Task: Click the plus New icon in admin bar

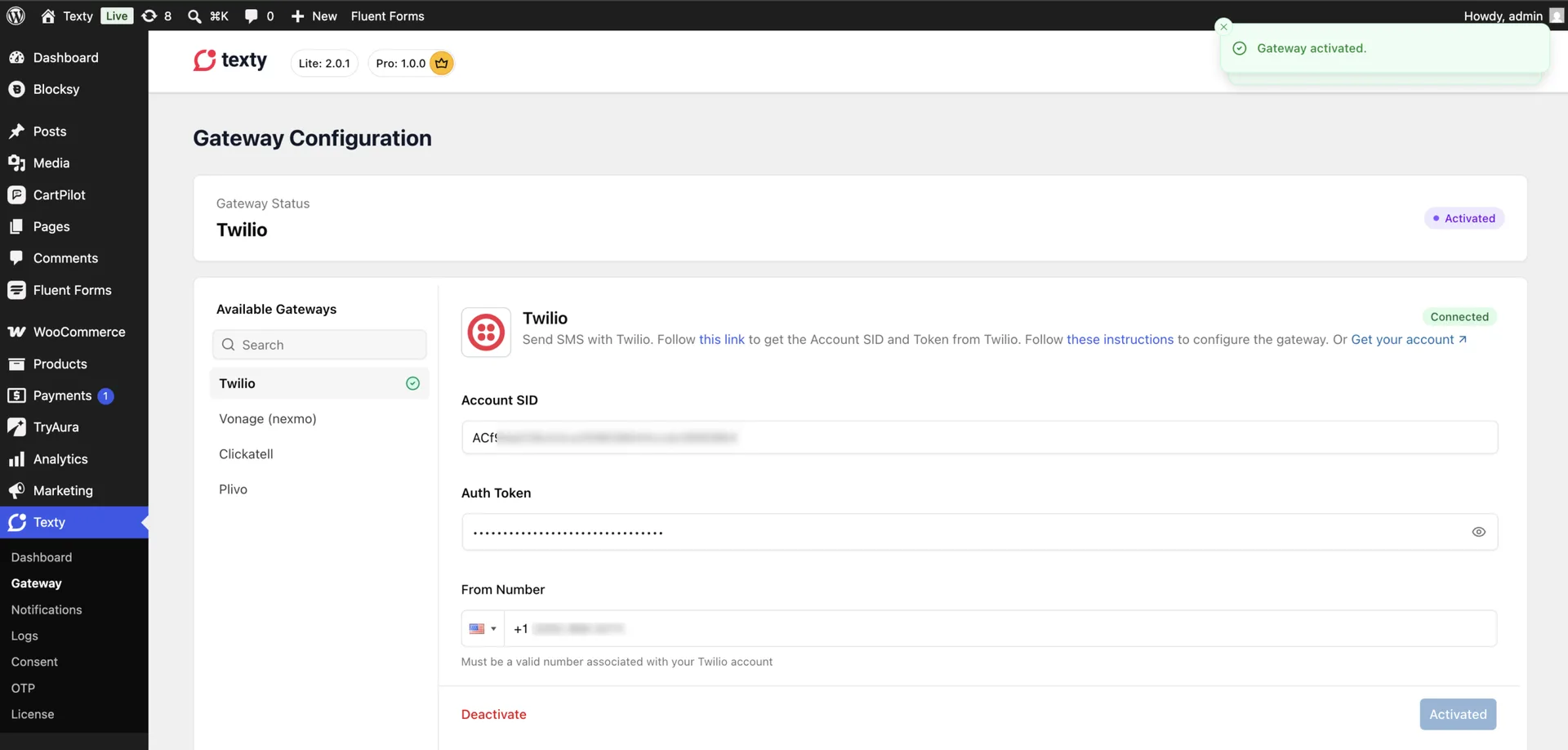Action: click(297, 16)
